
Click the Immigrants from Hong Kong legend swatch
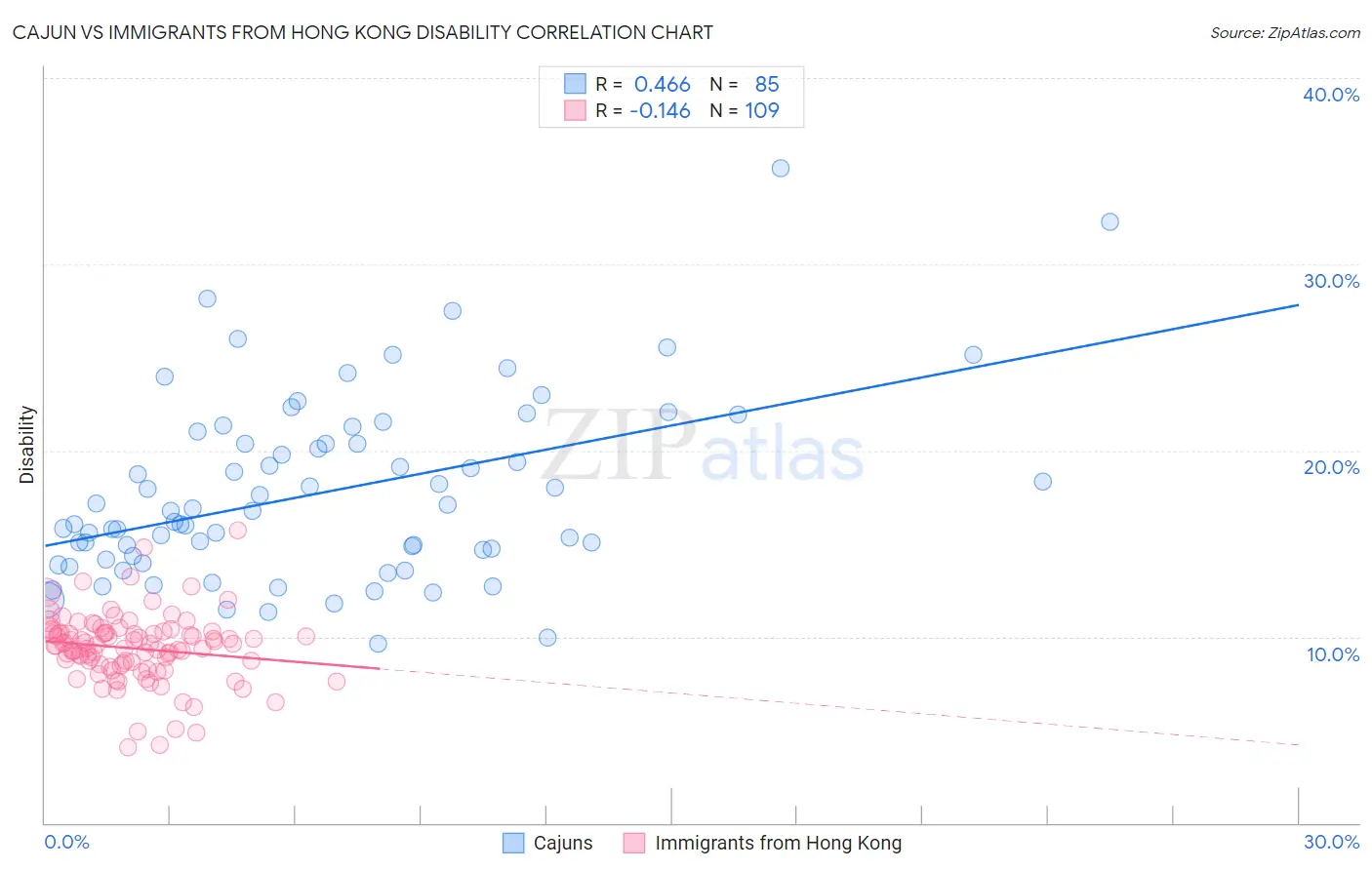[634, 843]
